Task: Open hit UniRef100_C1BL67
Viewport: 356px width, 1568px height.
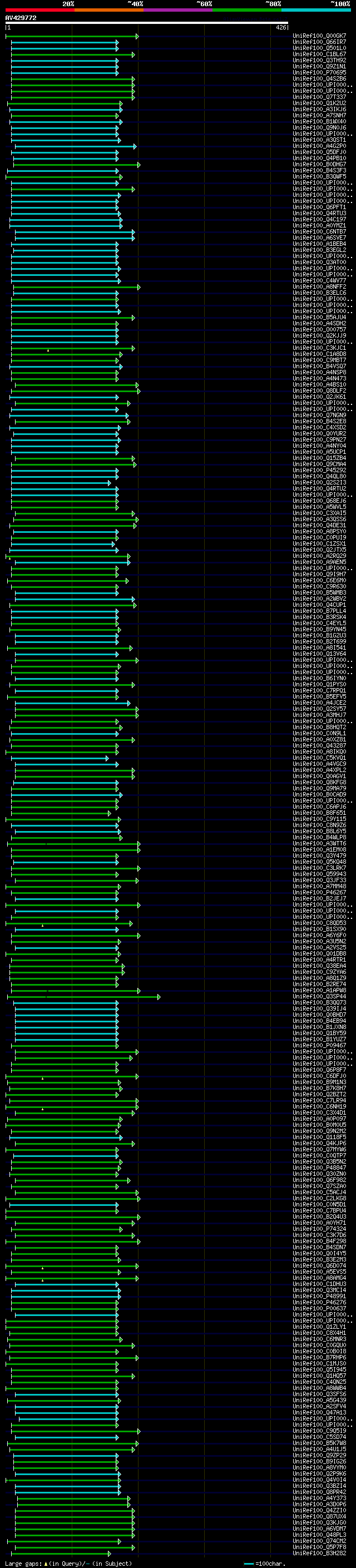Action: pyautogui.click(x=319, y=54)
